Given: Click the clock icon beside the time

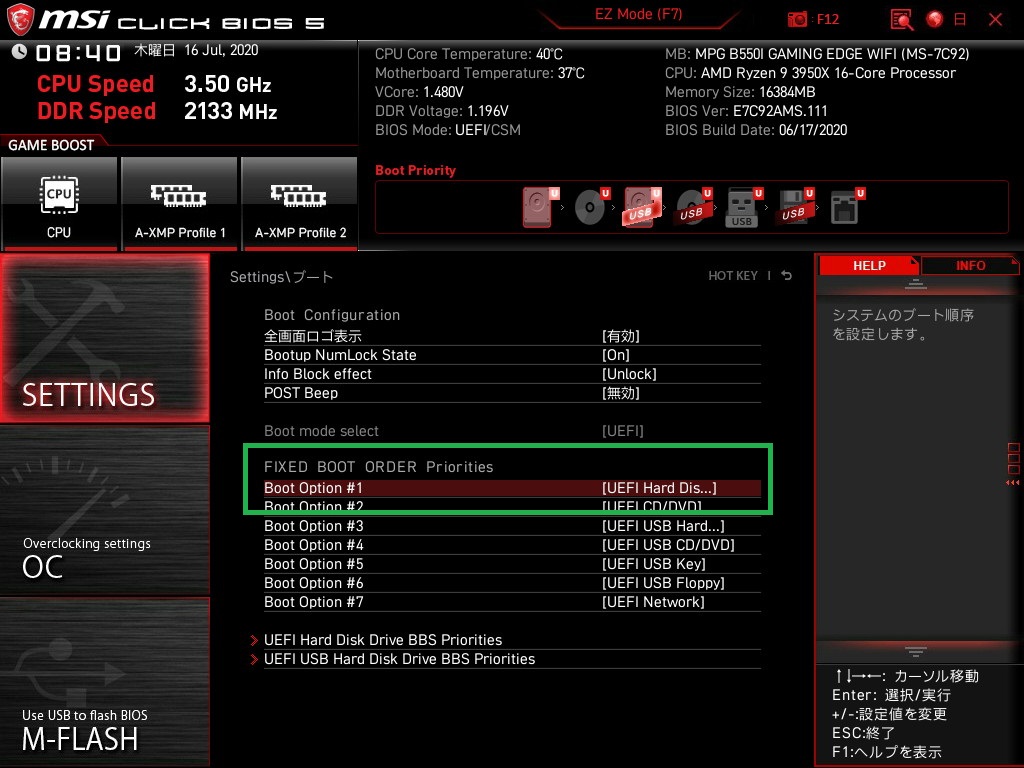Looking at the screenshot, I should pyautogui.click(x=19, y=52).
